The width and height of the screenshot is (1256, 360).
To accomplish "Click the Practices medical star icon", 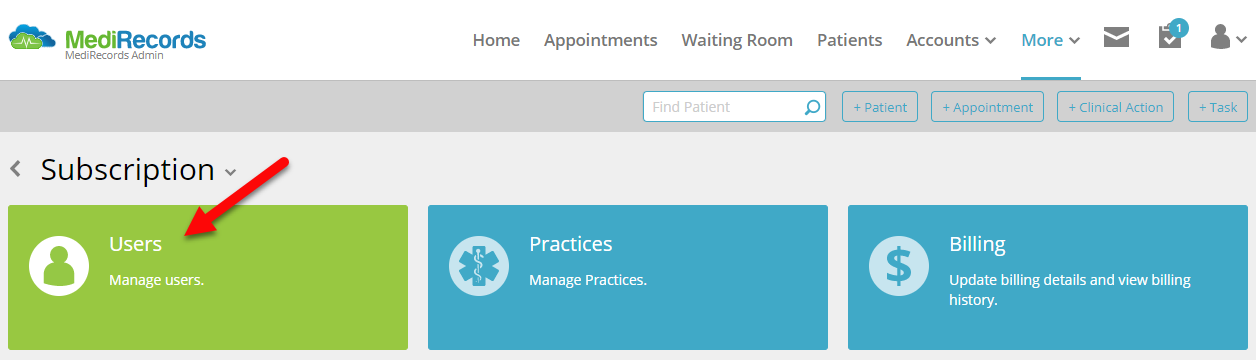I will coord(479,265).
